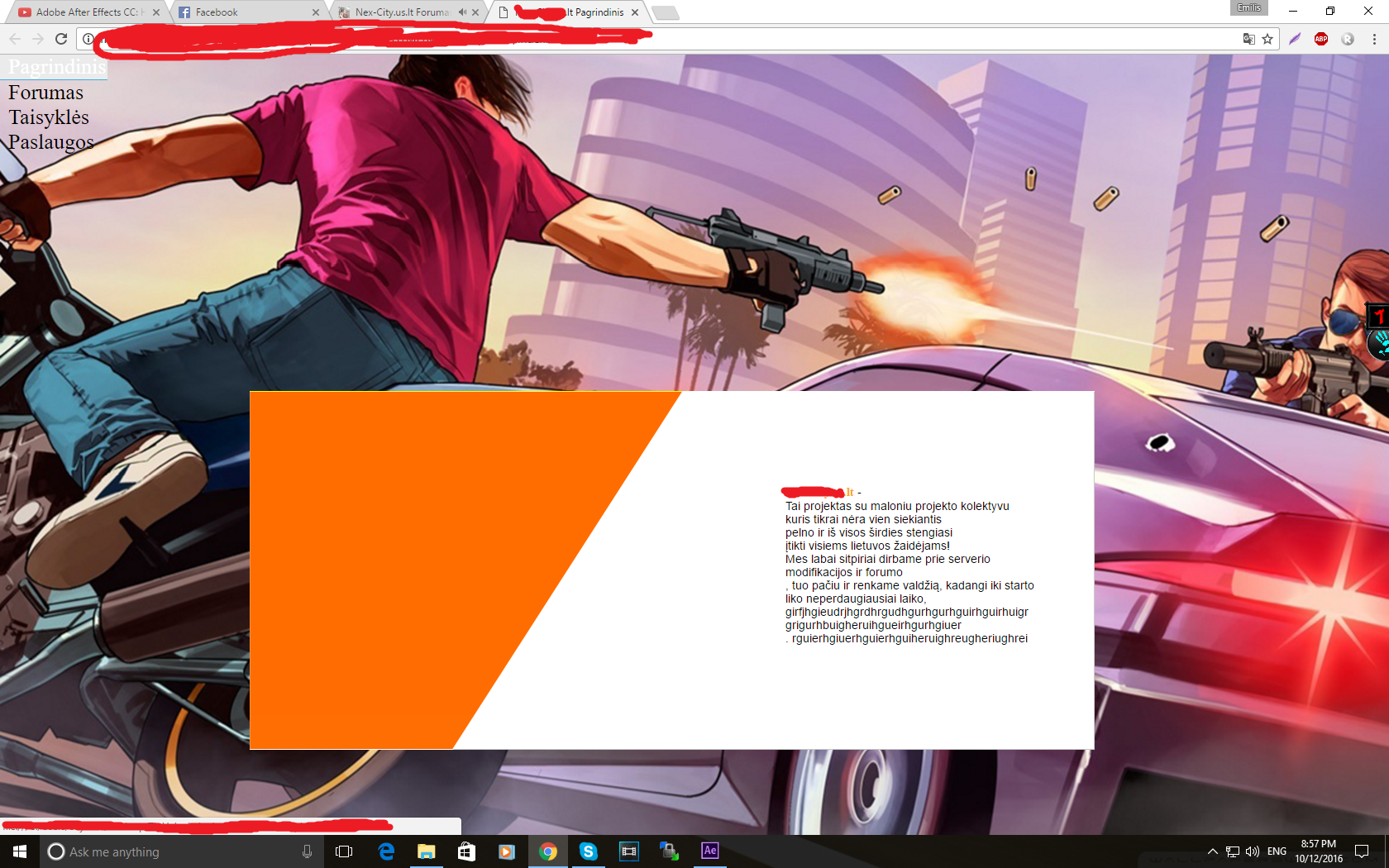1389x868 pixels.
Task: Open the volume control
Action: tap(1253, 851)
